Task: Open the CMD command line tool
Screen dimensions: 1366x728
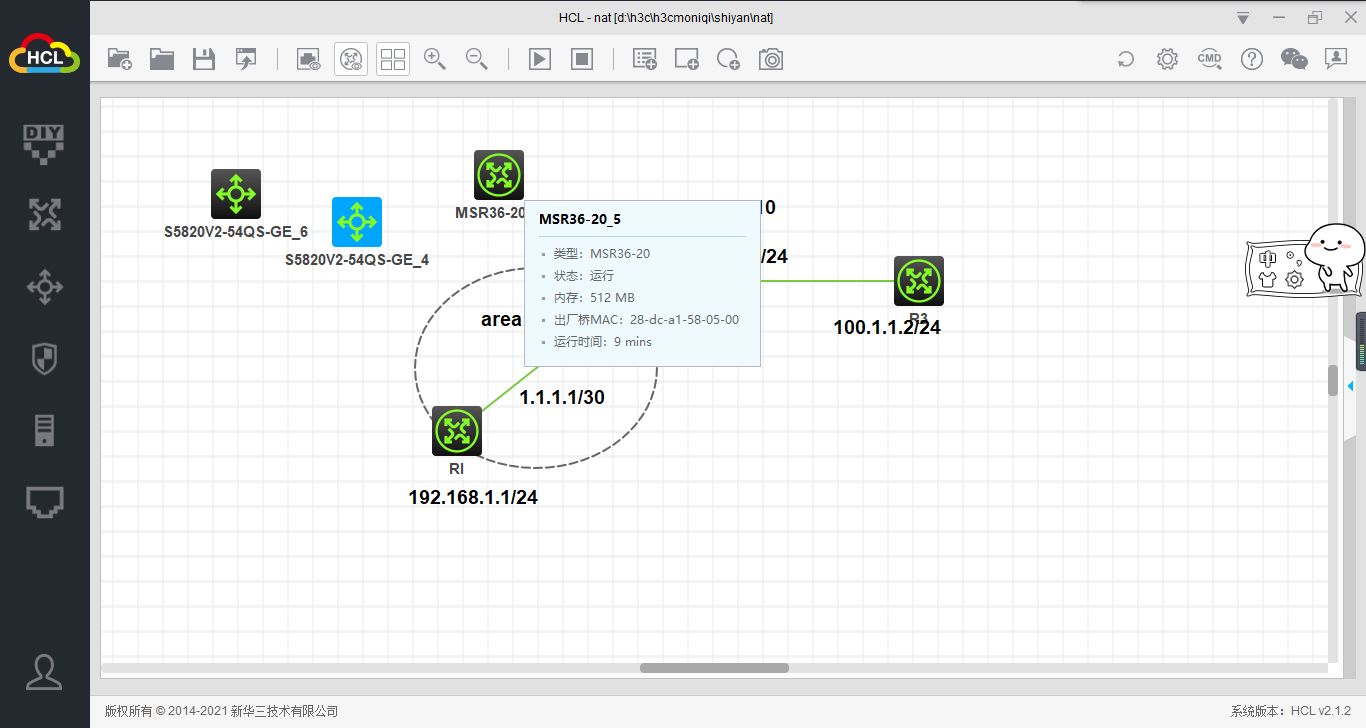Action: (x=1210, y=59)
